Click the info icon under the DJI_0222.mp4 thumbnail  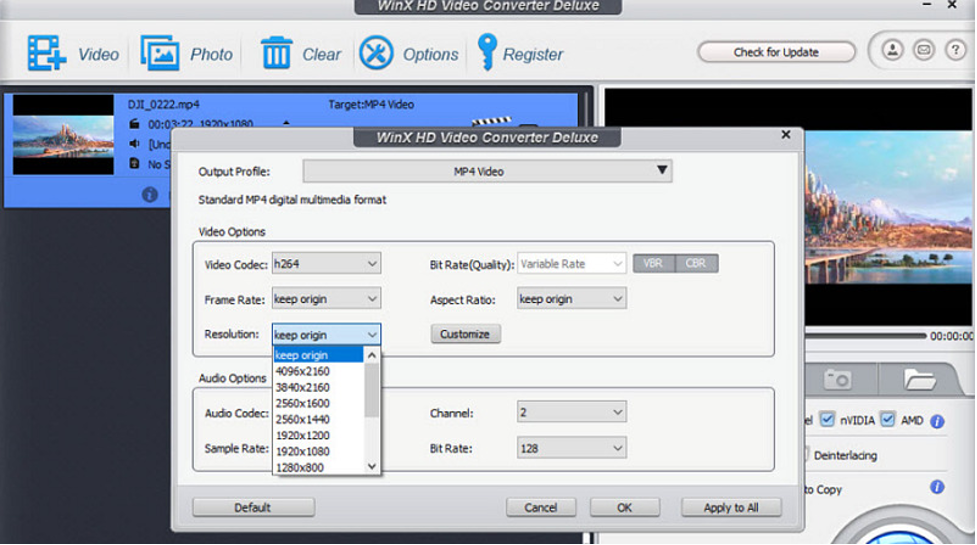[149, 194]
